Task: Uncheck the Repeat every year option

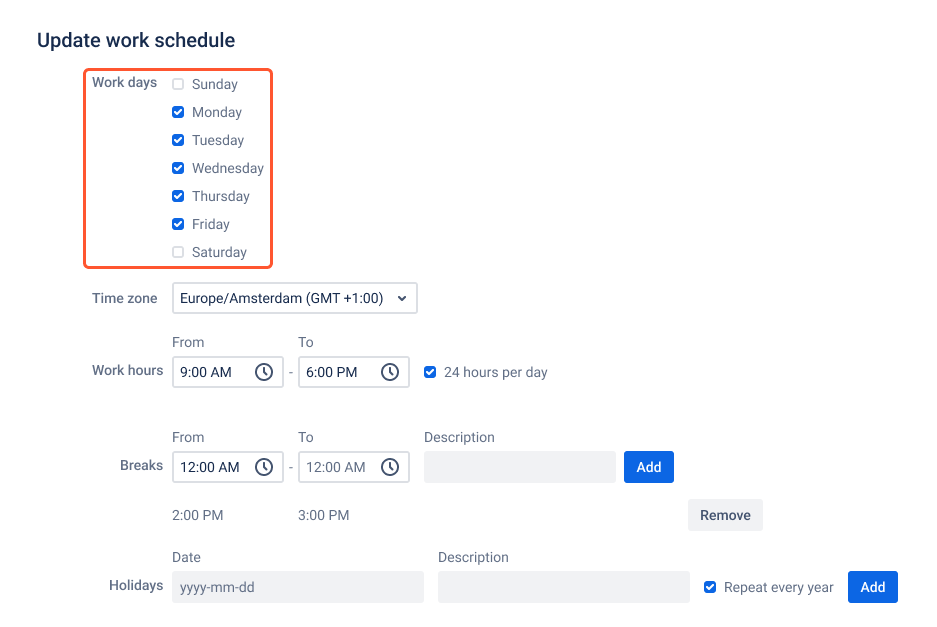Action: pyautogui.click(x=710, y=587)
